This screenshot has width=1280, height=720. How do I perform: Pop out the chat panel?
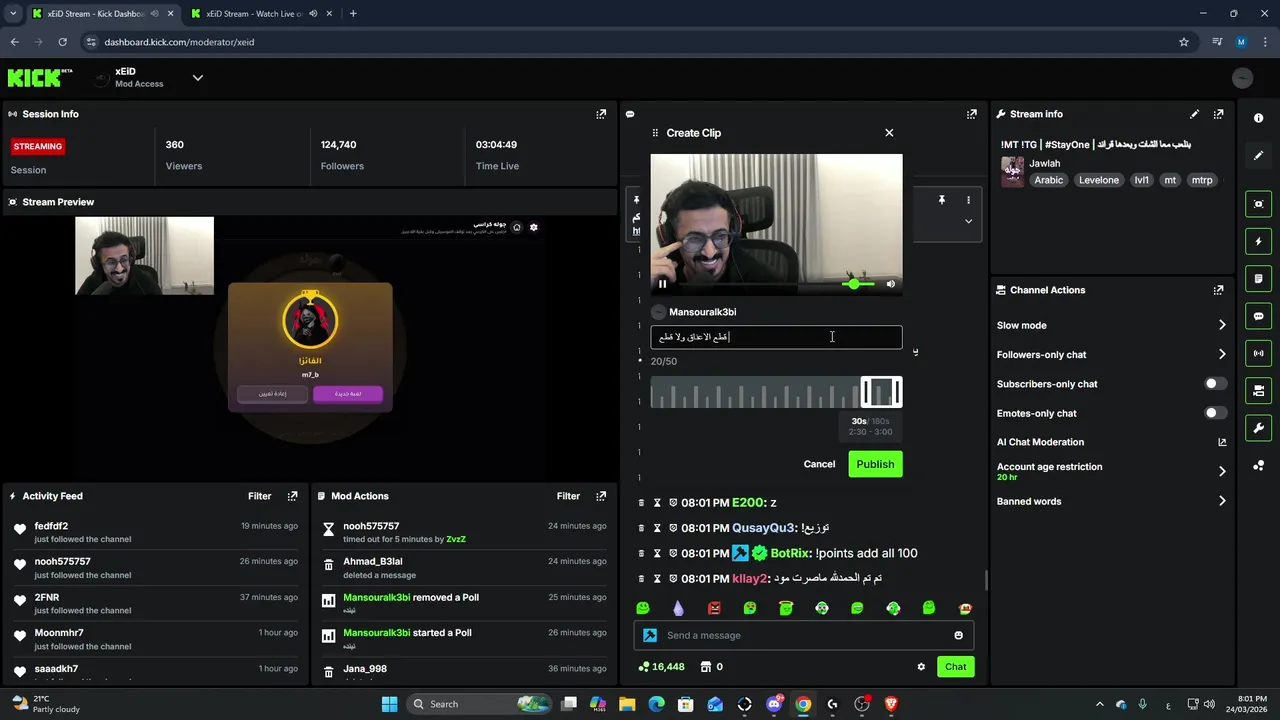click(x=971, y=114)
